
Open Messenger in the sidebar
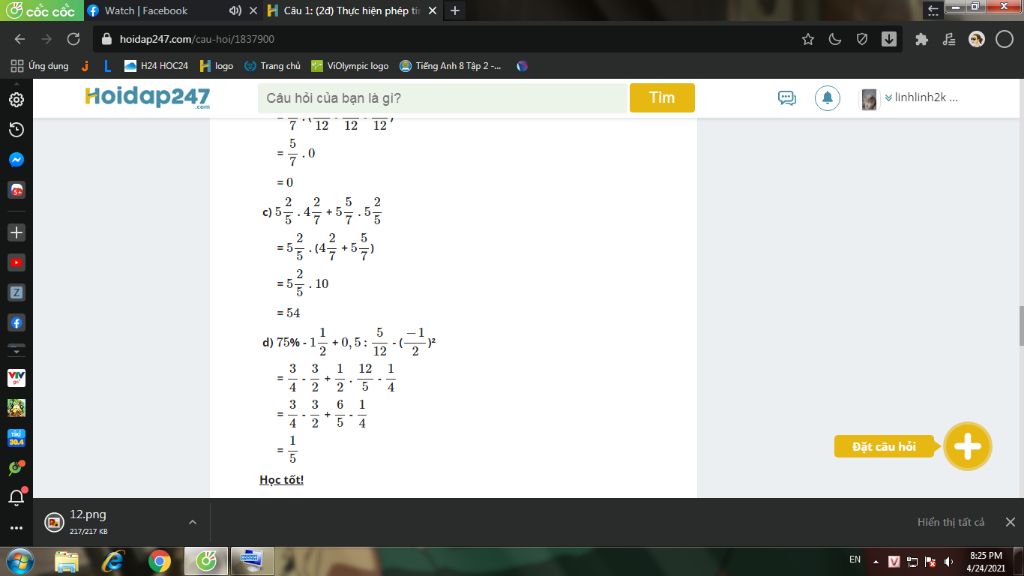(x=16, y=159)
